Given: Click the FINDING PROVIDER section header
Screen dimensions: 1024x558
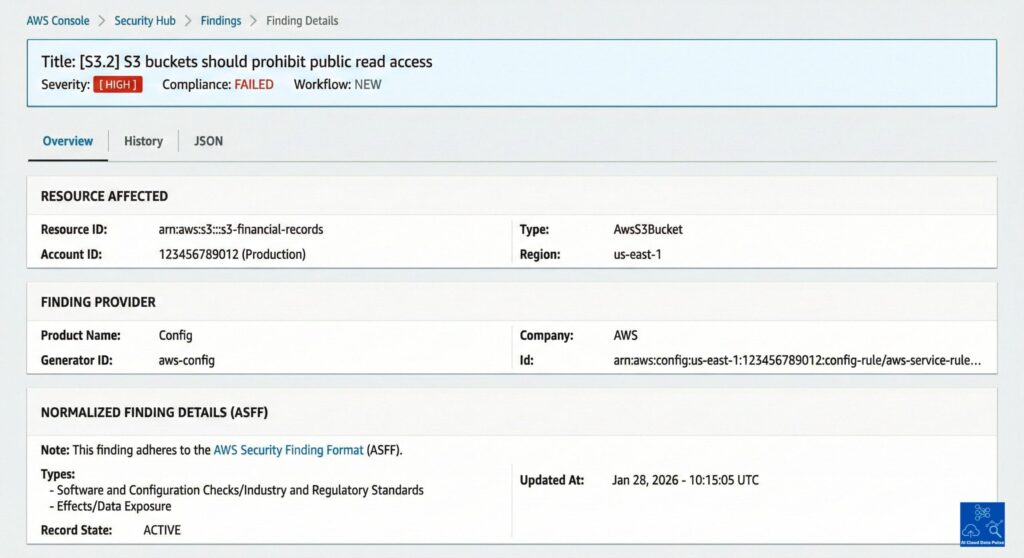Looking at the screenshot, I should tap(98, 302).
